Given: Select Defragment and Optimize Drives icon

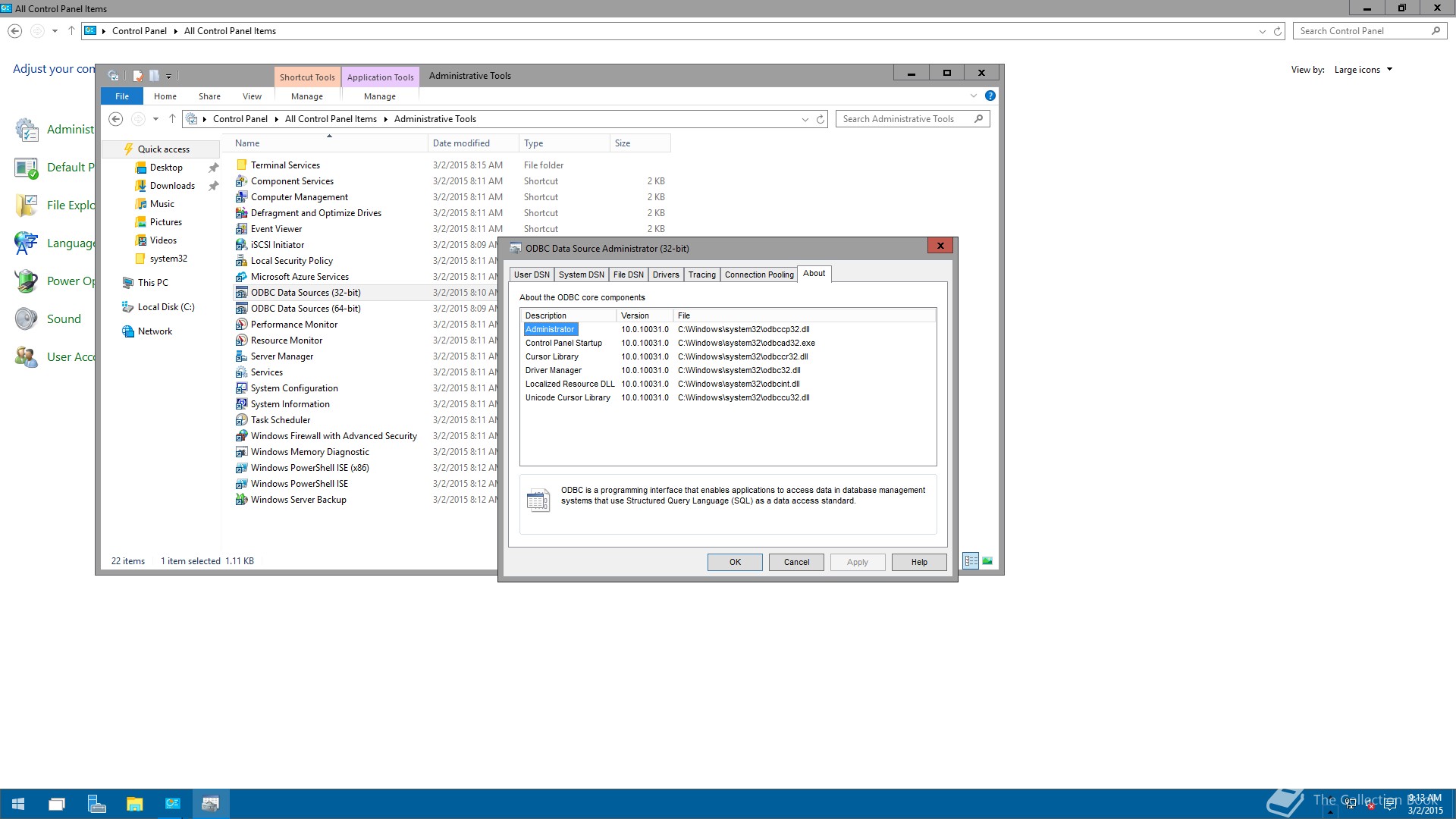Looking at the screenshot, I should click(241, 213).
